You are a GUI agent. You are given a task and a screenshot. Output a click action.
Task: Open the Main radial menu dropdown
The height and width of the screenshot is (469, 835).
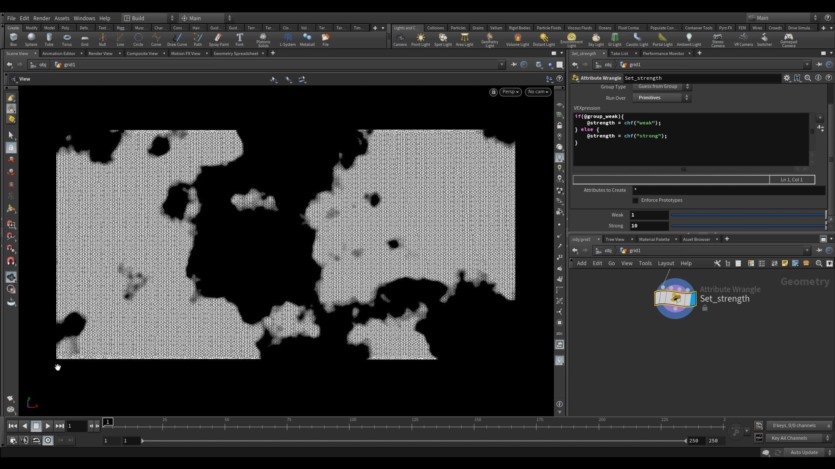point(206,18)
